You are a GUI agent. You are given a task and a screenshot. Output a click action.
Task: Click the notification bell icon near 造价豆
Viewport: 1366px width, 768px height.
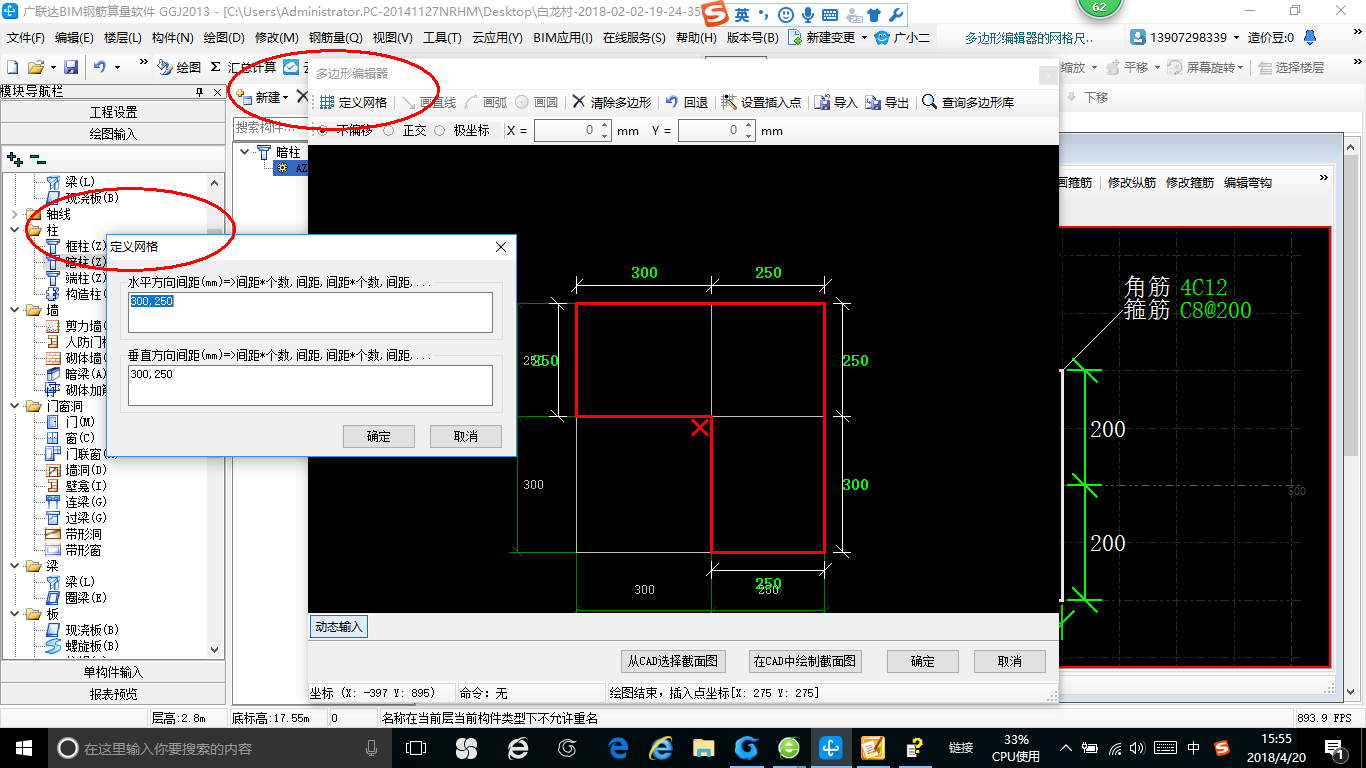[x=1310, y=37]
